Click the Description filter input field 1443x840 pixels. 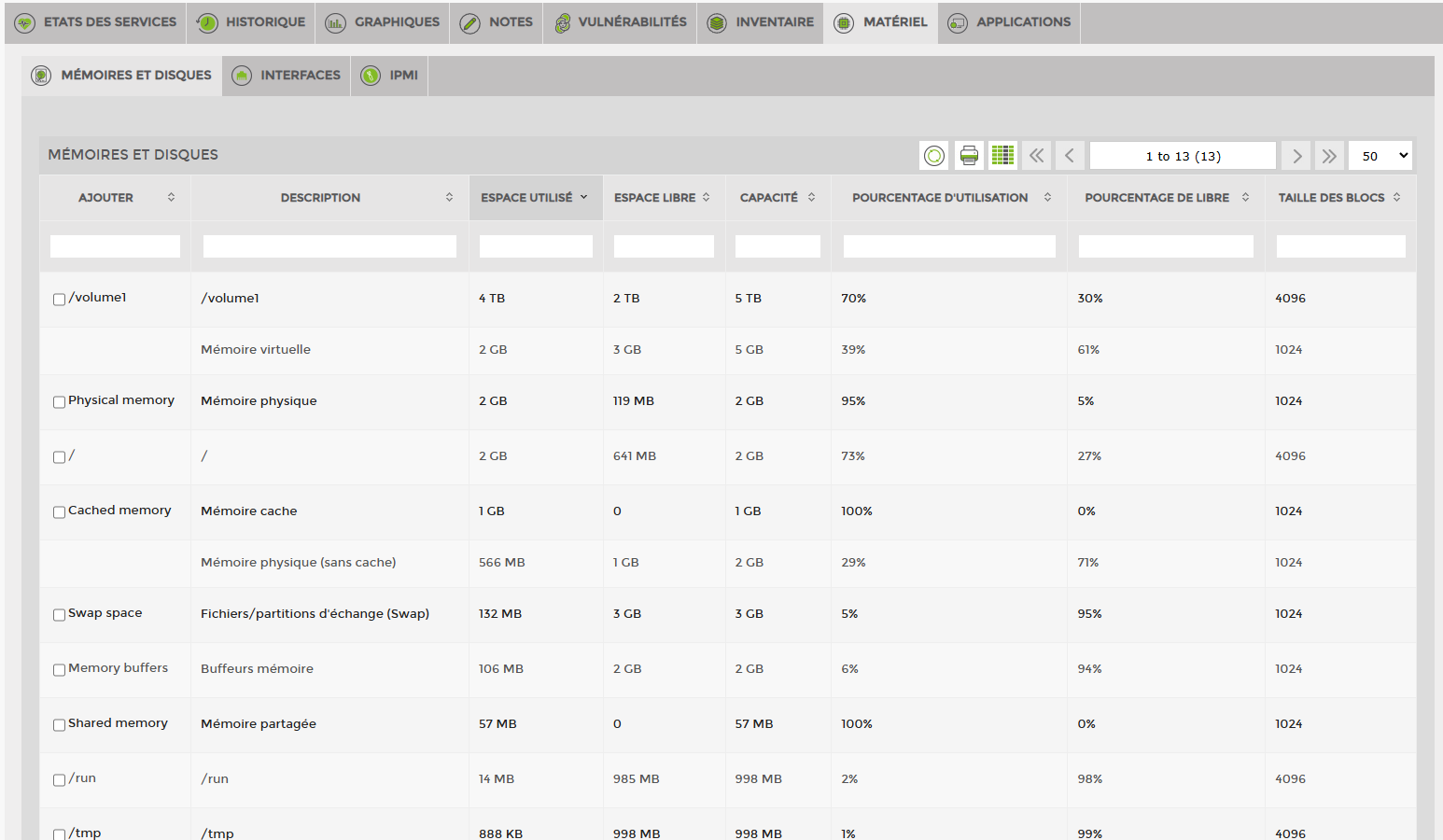click(329, 246)
